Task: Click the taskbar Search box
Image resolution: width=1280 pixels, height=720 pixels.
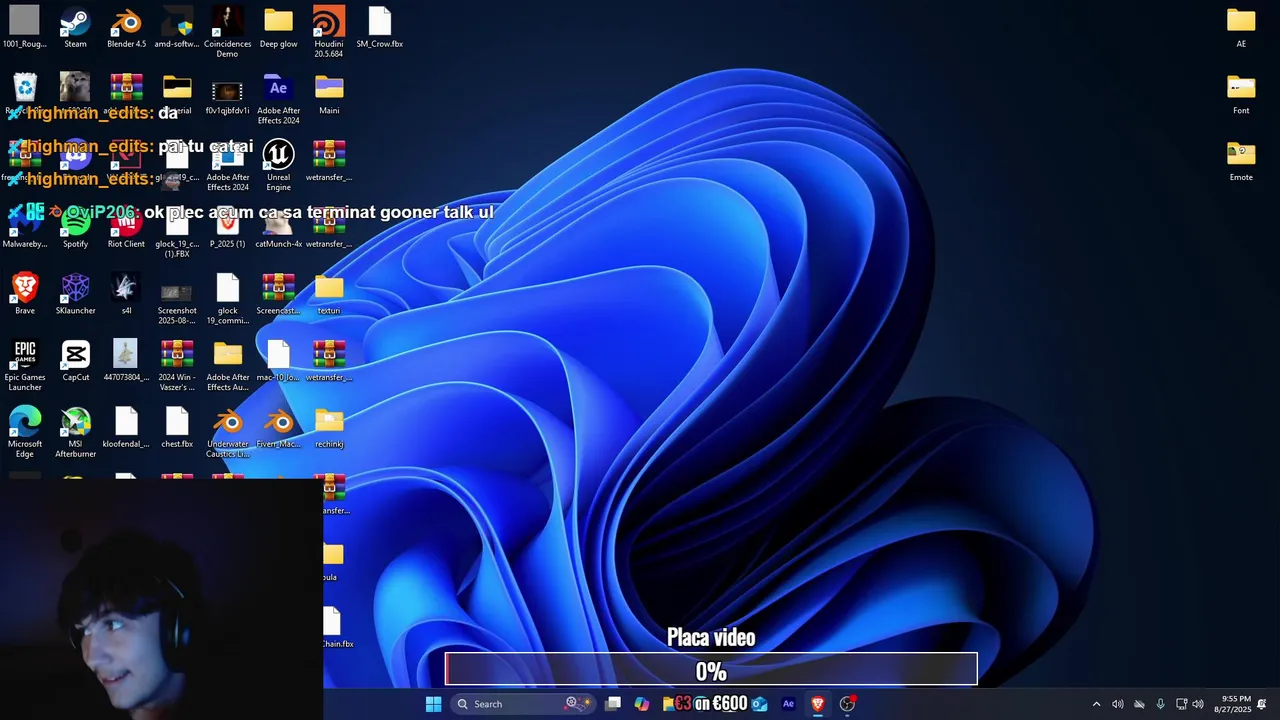Action: coord(525,704)
